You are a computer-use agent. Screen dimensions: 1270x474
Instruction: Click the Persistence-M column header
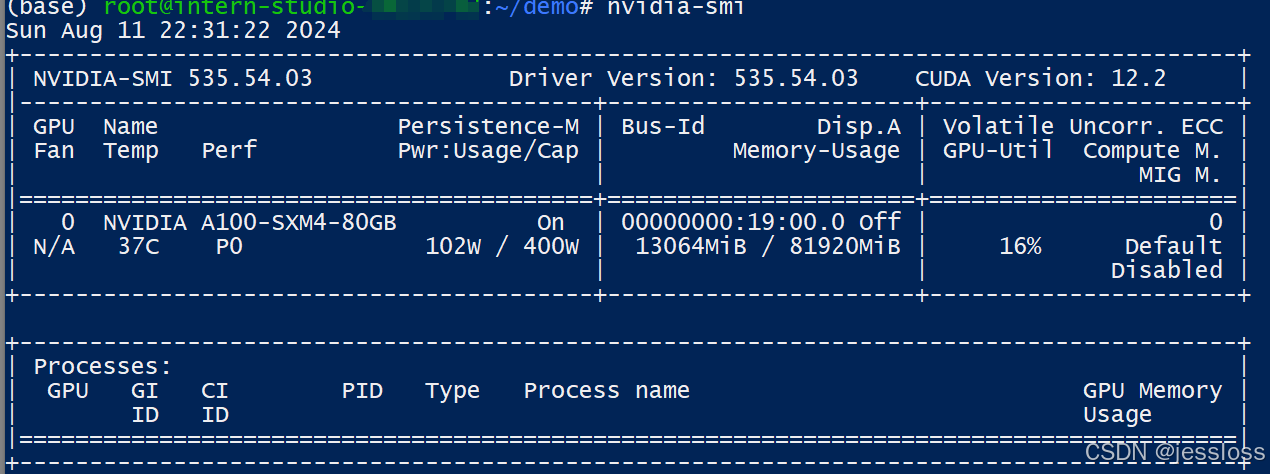[488, 126]
